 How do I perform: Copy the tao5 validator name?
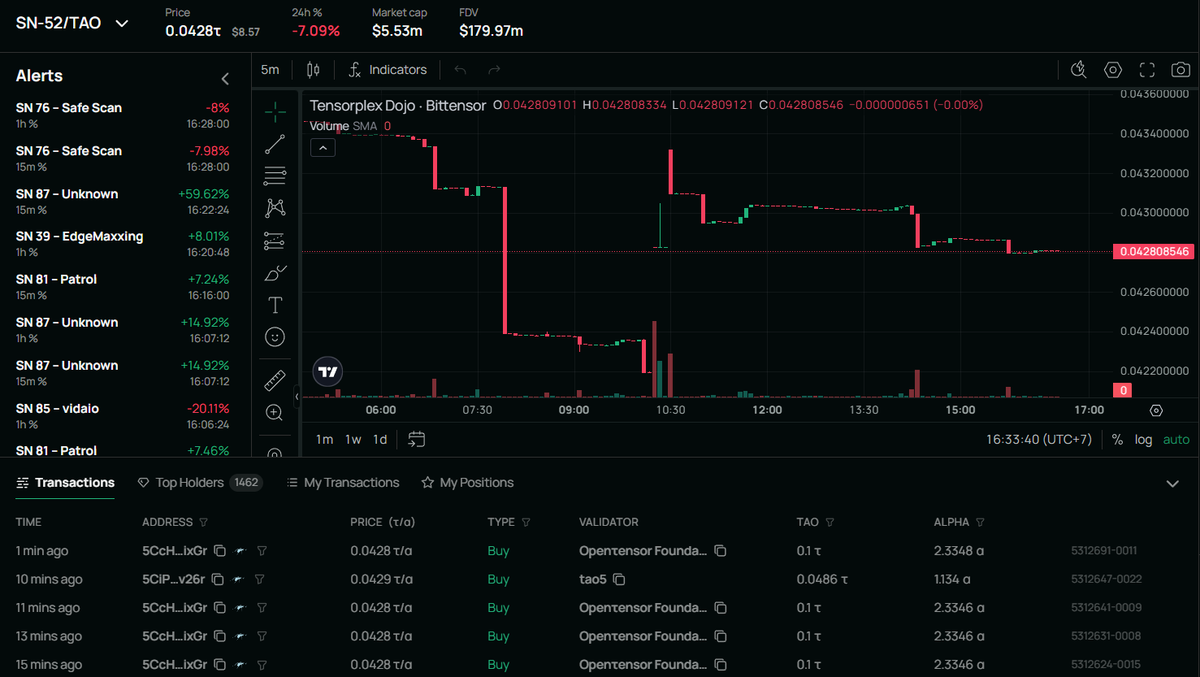pyautogui.click(x=619, y=579)
